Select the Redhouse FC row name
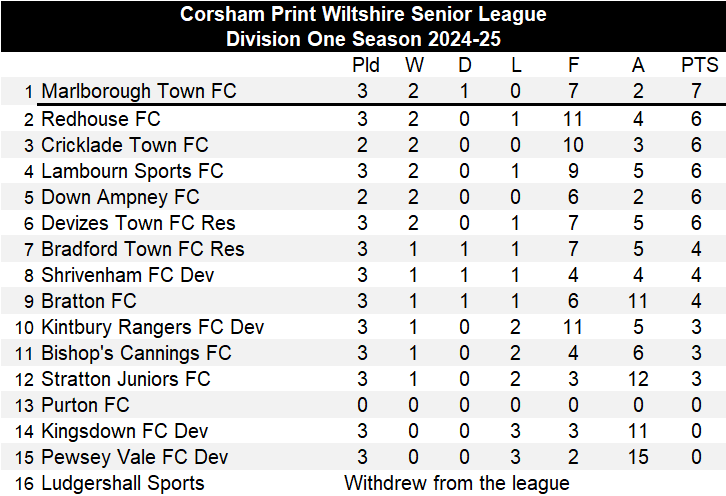 101,119
